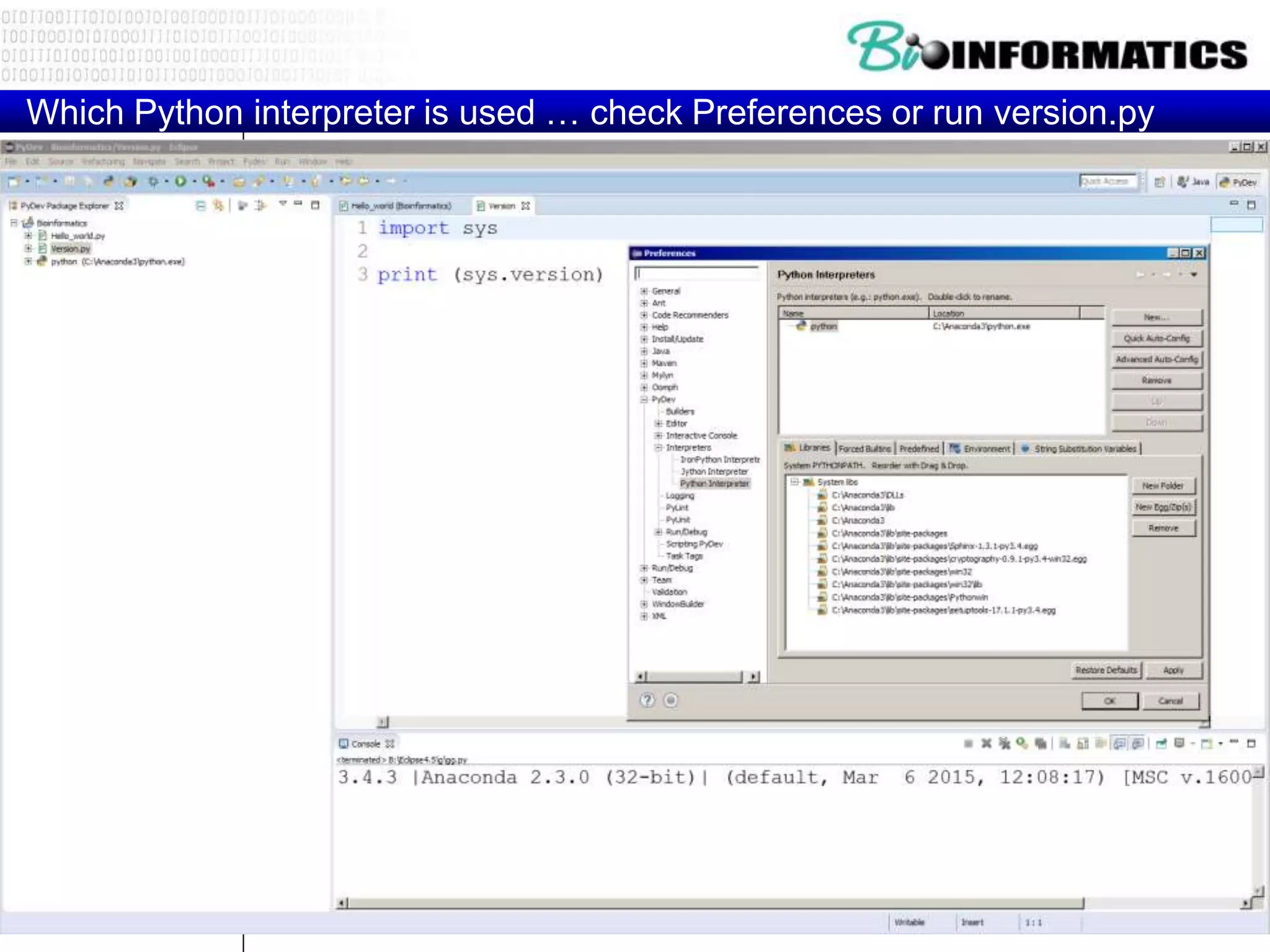
Task: Click the Preferences tree horizontal scrollbar
Action: (x=694, y=676)
